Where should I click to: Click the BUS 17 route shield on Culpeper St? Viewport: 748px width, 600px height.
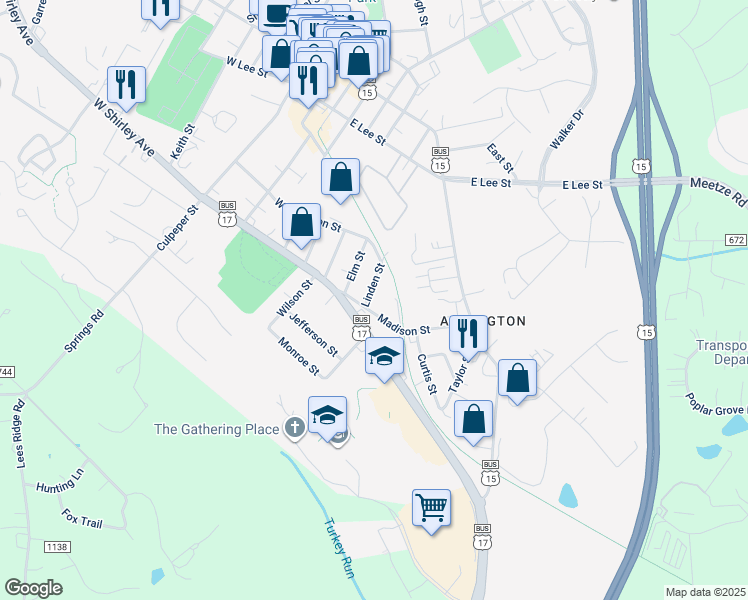click(227, 214)
